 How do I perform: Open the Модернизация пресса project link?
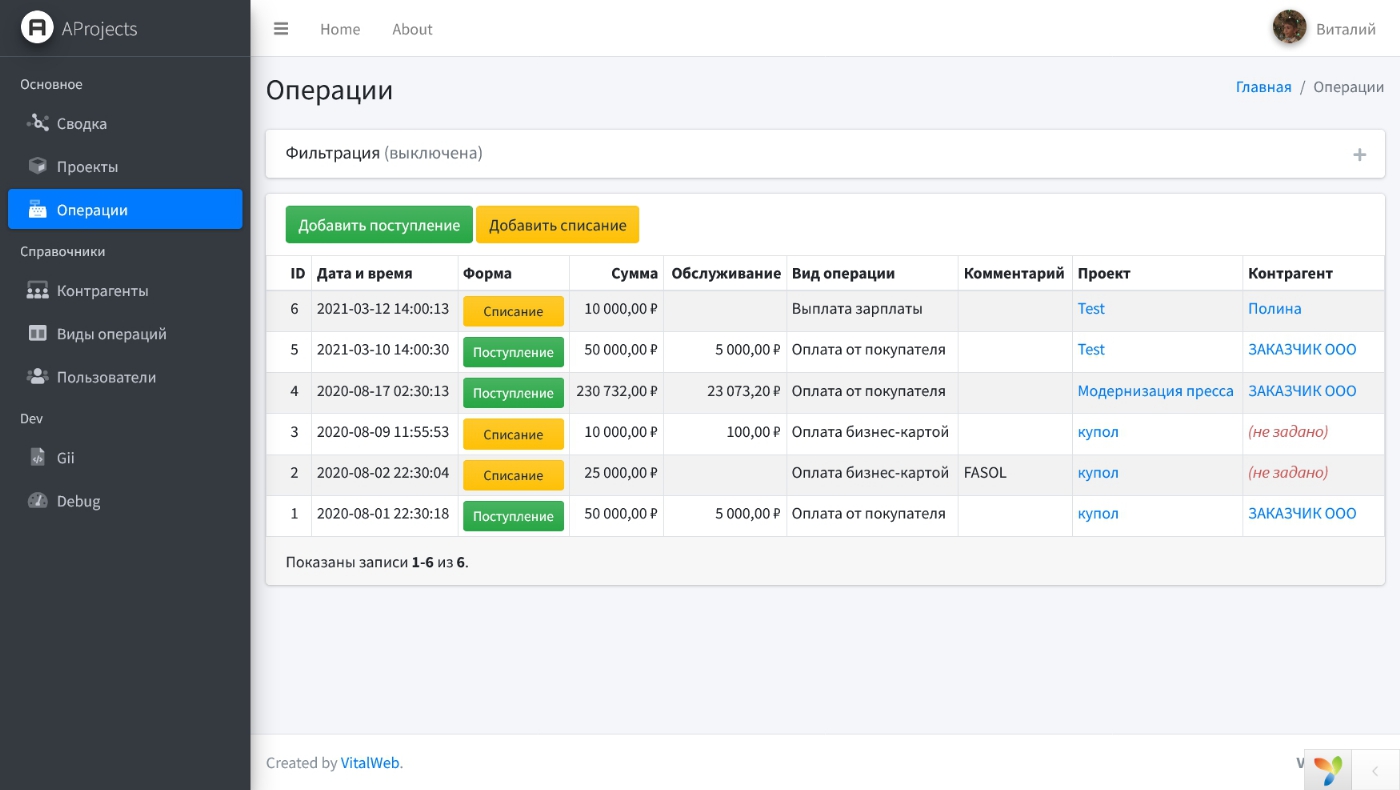(1155, 390)
